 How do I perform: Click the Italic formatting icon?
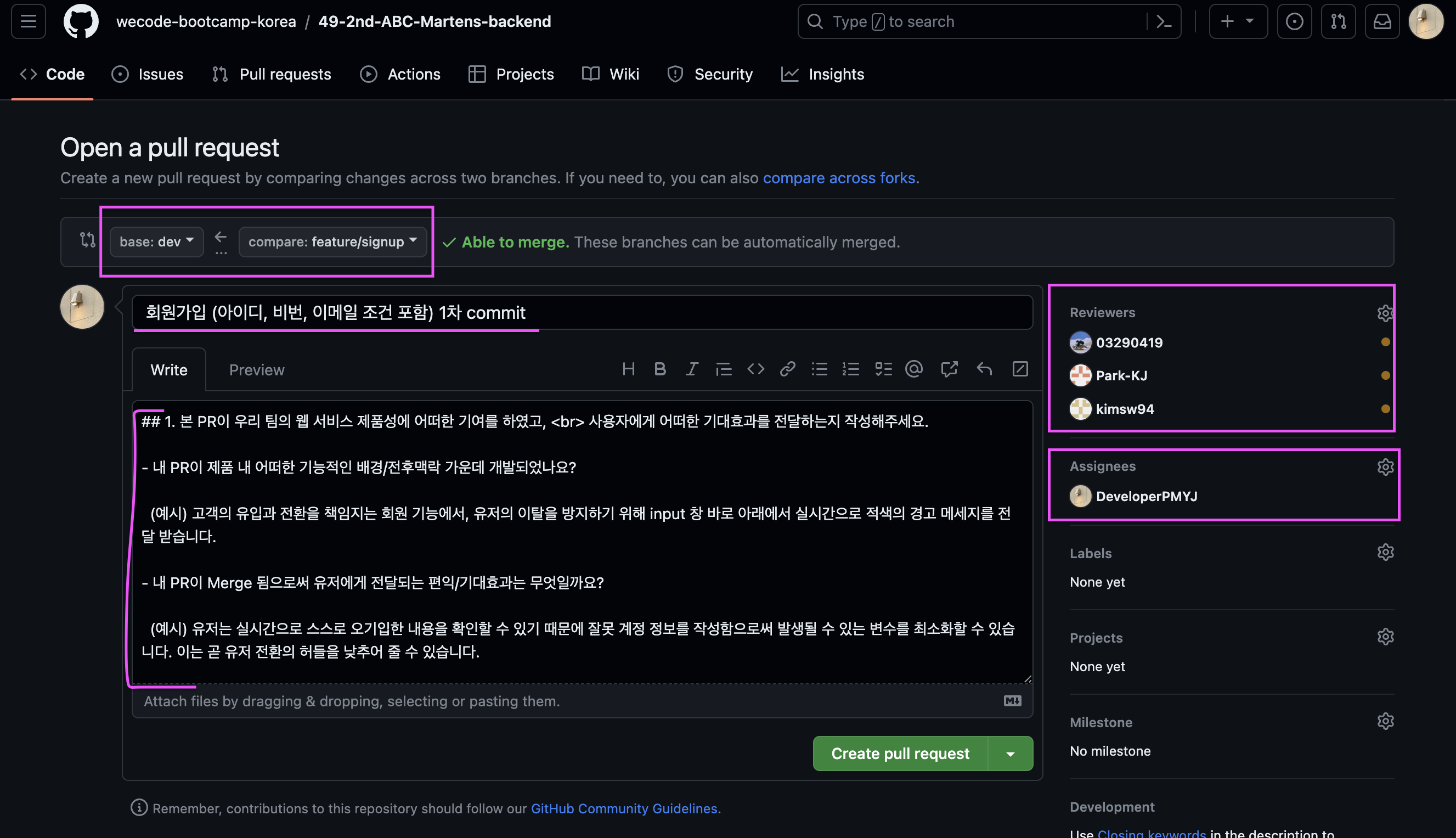click(x=691, y=369)
